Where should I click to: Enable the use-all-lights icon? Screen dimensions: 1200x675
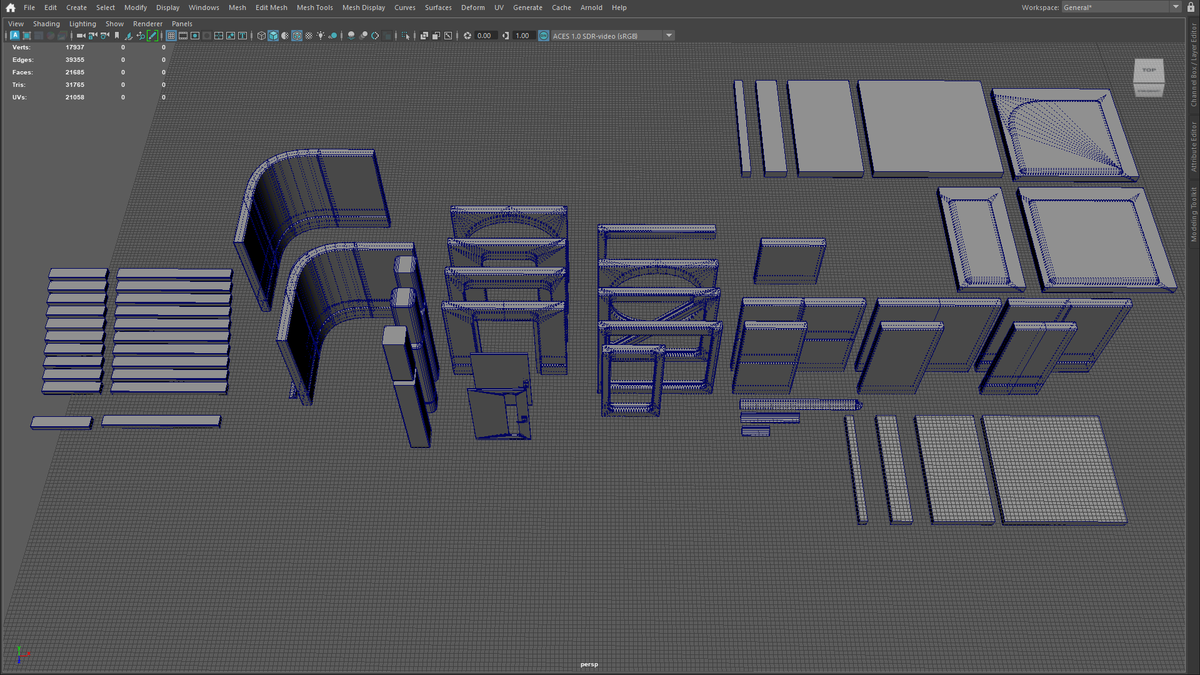pos(320,36)
